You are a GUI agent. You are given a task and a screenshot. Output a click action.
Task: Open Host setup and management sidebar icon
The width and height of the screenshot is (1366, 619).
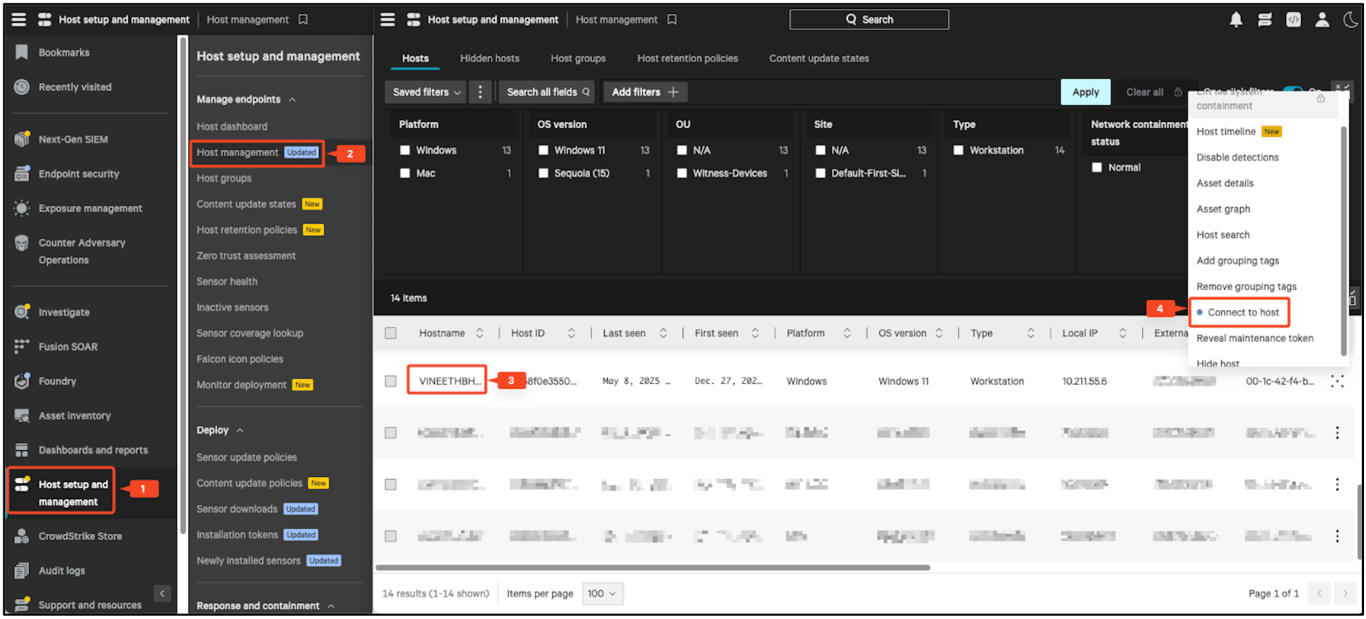point(22,484)
